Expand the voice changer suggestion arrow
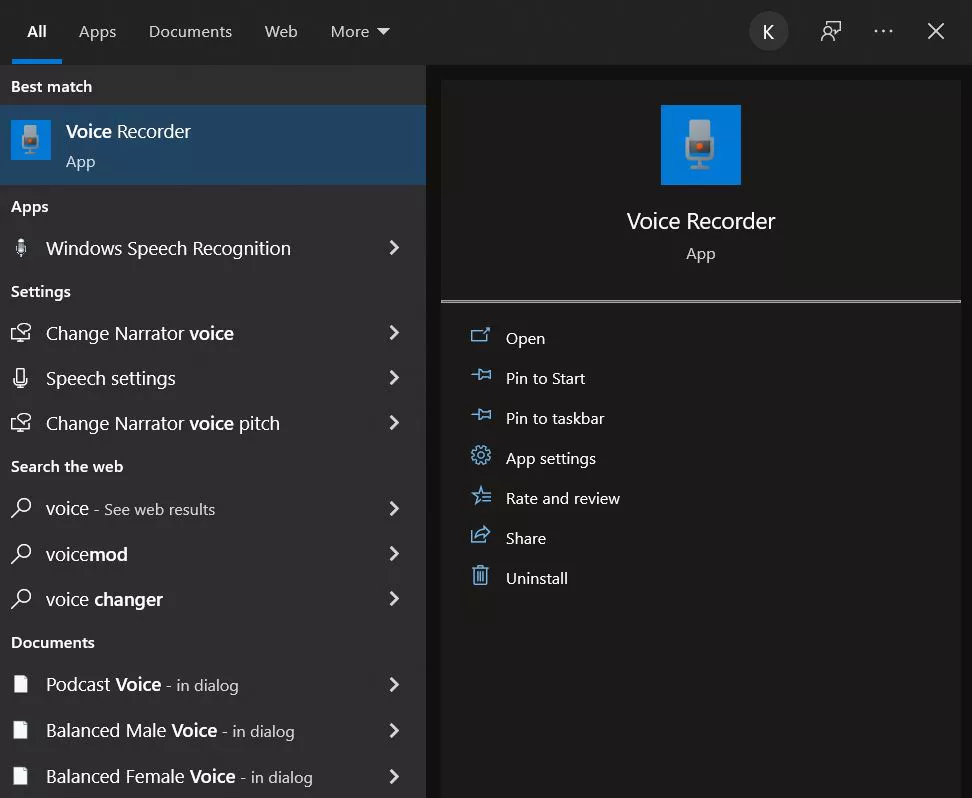 point(394,599)
